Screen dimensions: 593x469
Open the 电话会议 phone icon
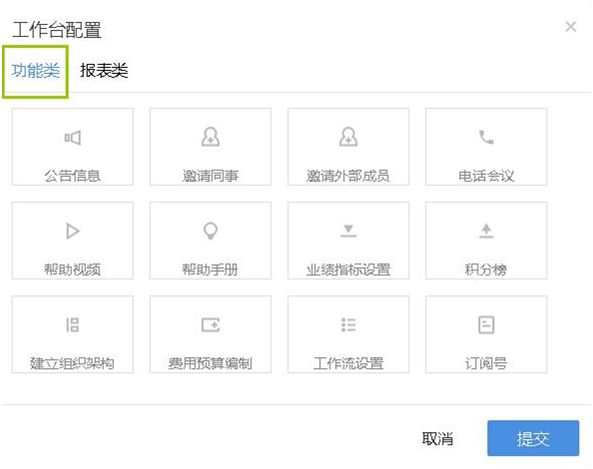pos(486,137)
